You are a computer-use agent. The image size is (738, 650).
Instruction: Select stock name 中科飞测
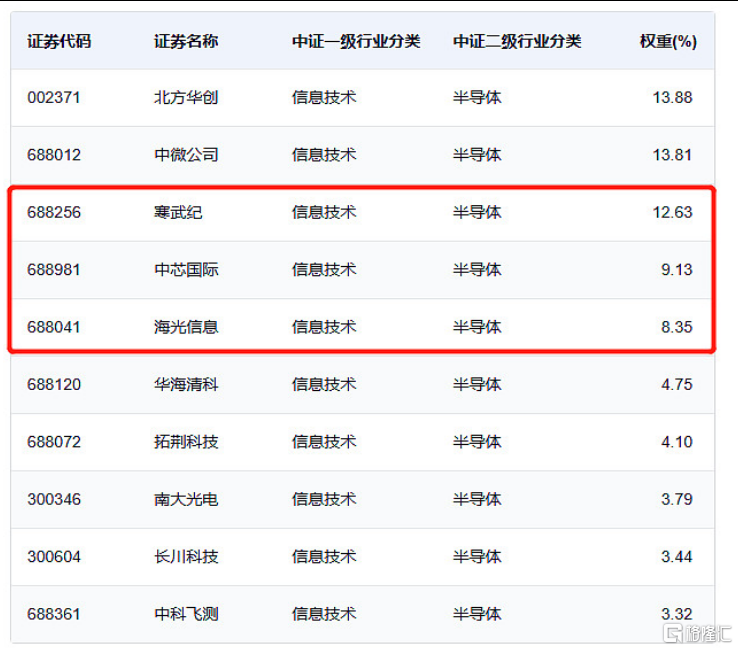186,614
